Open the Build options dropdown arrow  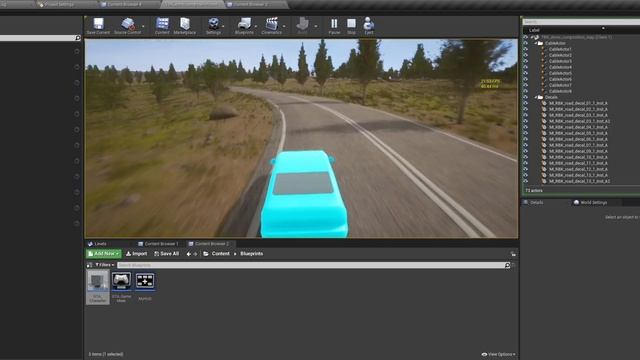click(316, 26)
